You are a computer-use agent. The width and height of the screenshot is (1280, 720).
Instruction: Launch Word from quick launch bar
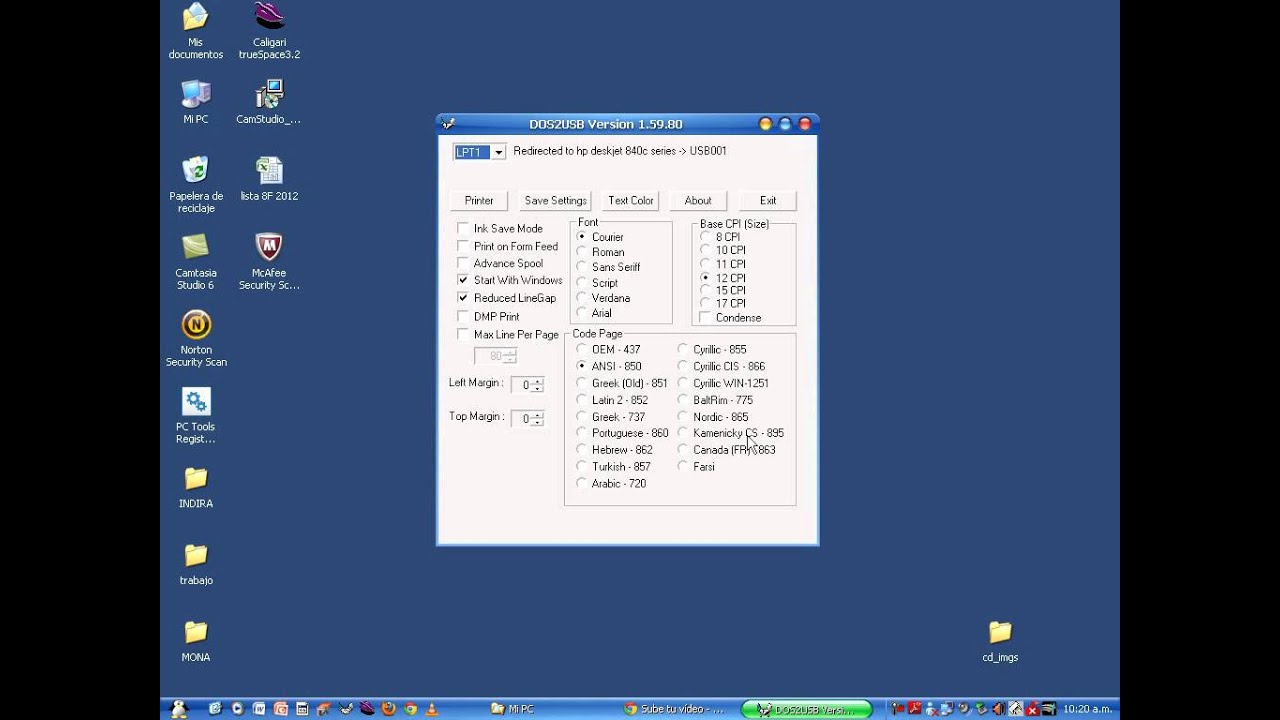259,709
